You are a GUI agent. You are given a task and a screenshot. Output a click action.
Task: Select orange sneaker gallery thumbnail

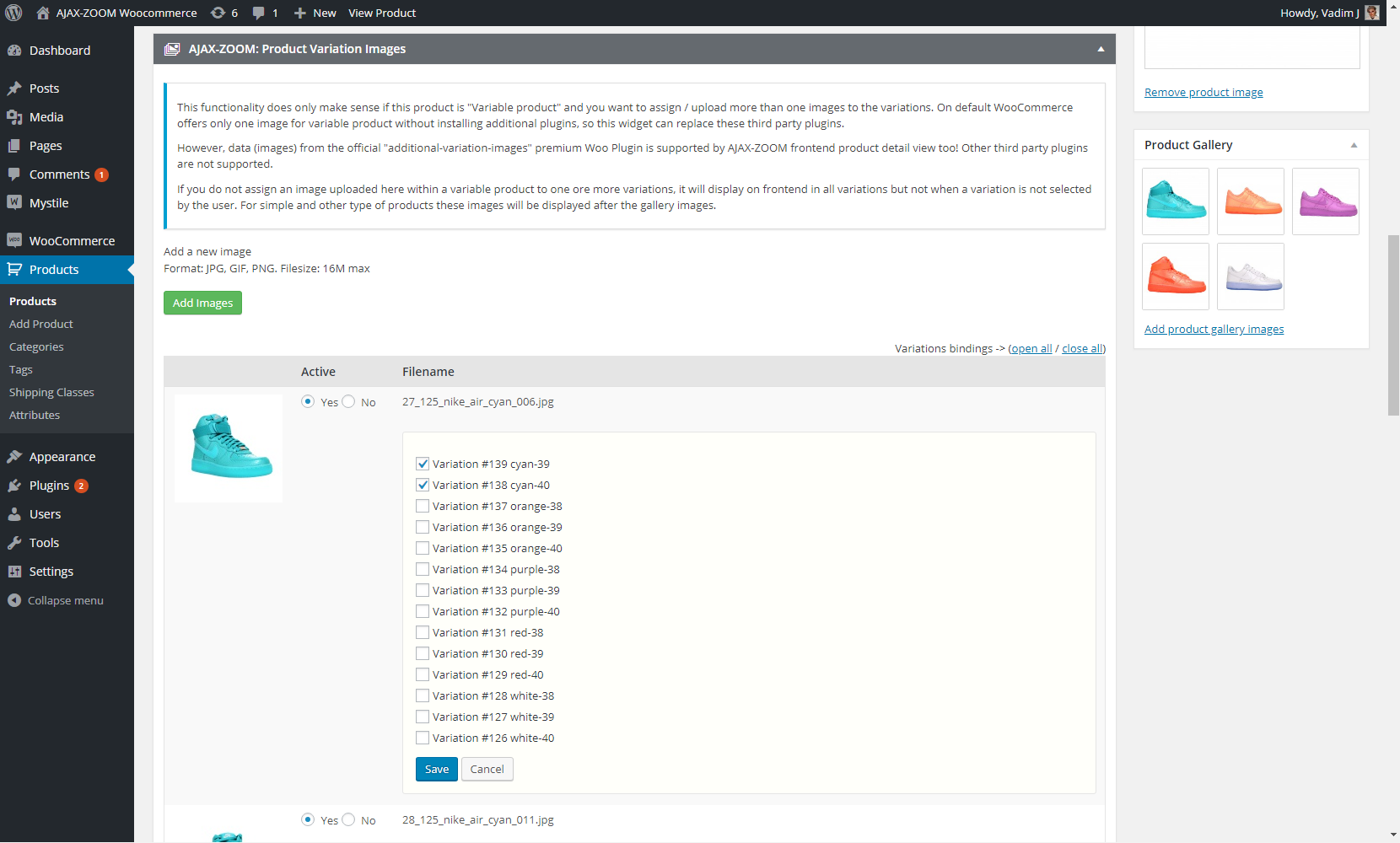click(x=1251, y=201)
